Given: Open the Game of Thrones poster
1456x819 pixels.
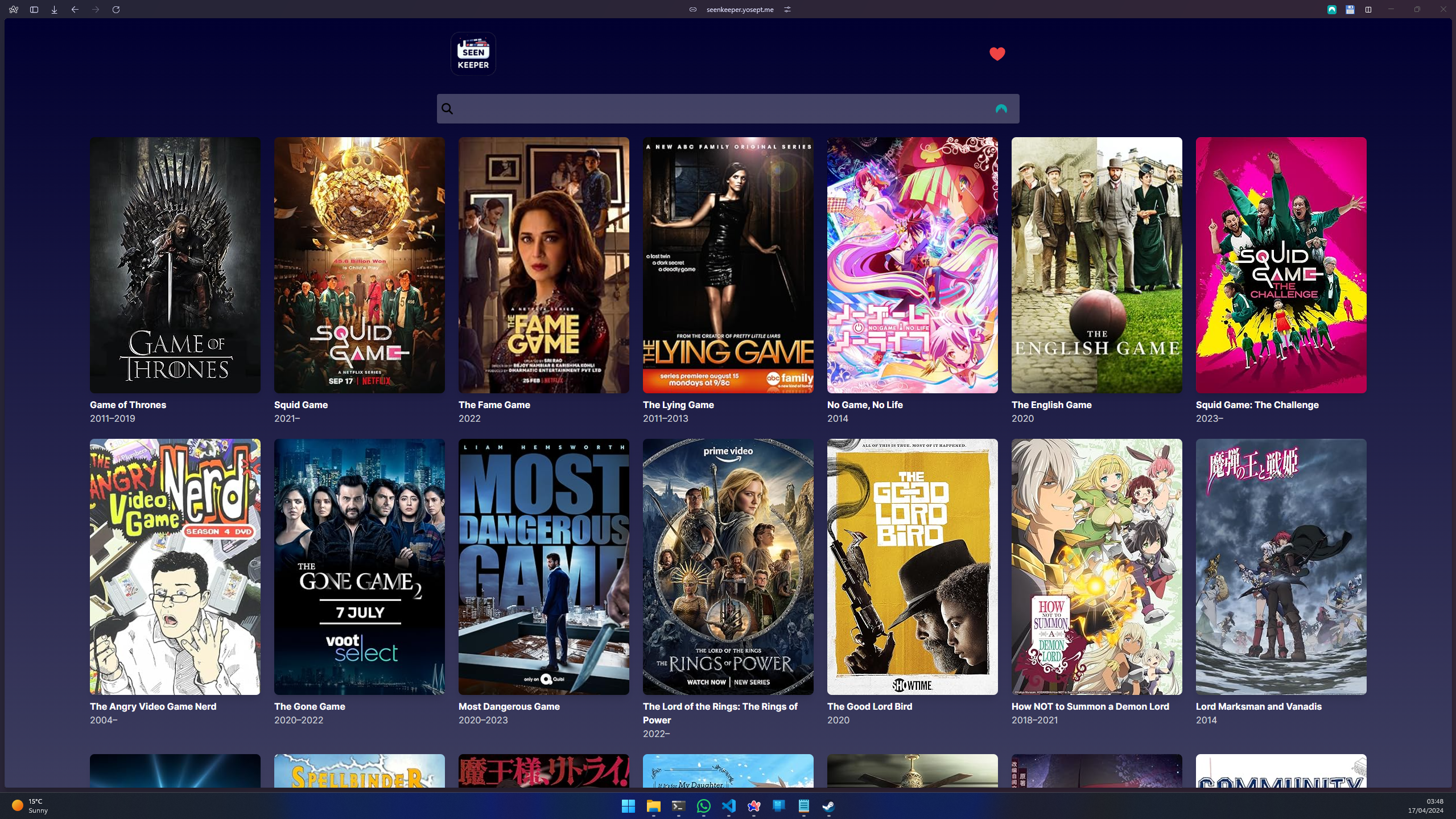Looking at the screenshot, I should pos(175,265).
